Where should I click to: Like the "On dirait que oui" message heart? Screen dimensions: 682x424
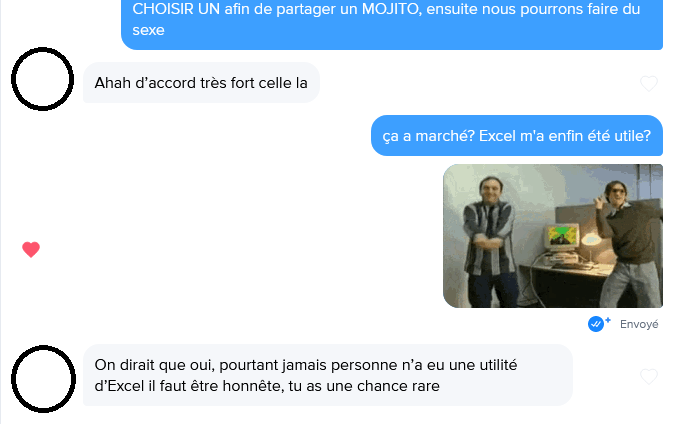click(649, 376)
